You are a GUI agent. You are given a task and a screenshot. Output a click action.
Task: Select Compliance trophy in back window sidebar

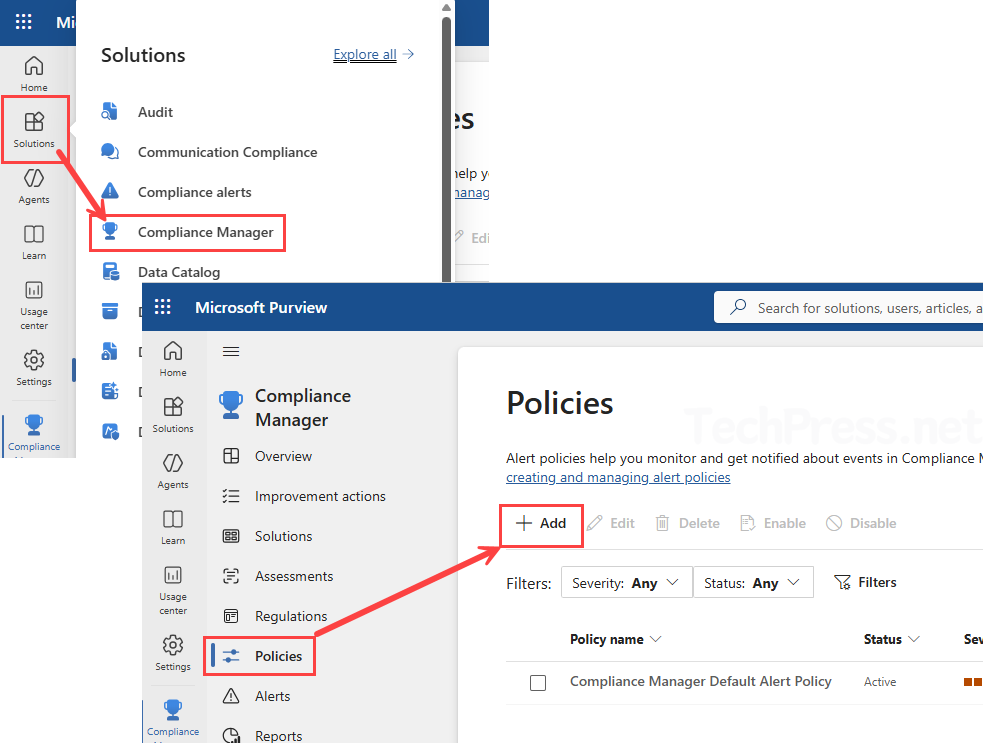pos(34,433)
